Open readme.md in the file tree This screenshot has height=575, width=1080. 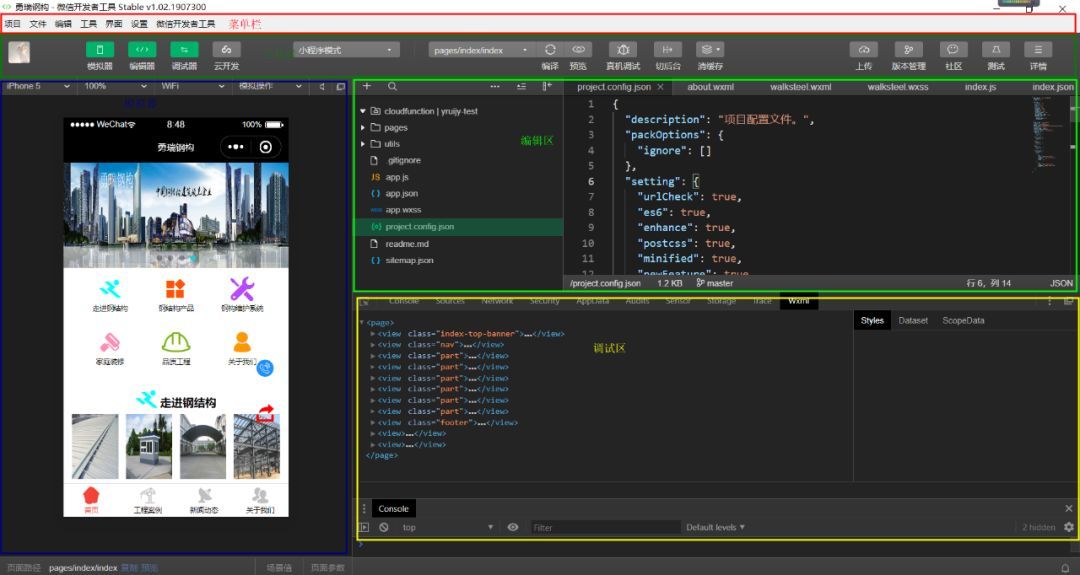[406, 244]
